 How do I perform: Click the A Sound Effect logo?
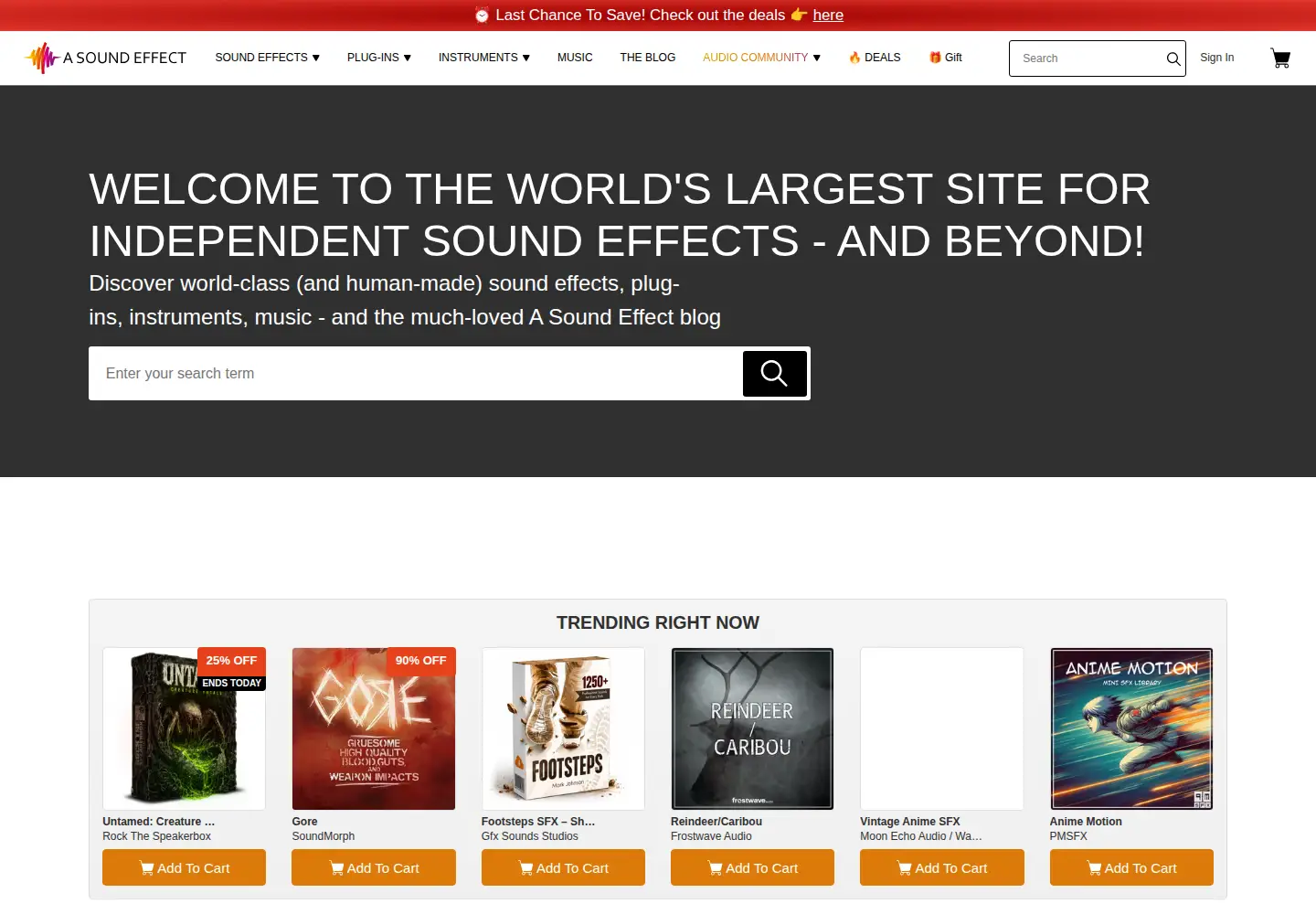pos(105,58)
